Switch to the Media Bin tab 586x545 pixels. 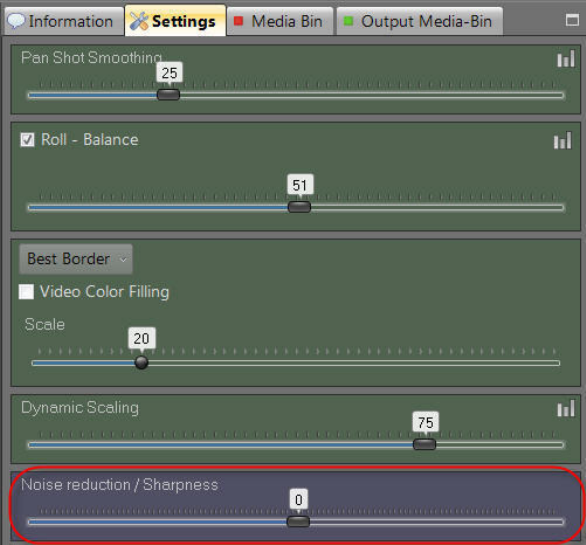[x=280, y=21]
